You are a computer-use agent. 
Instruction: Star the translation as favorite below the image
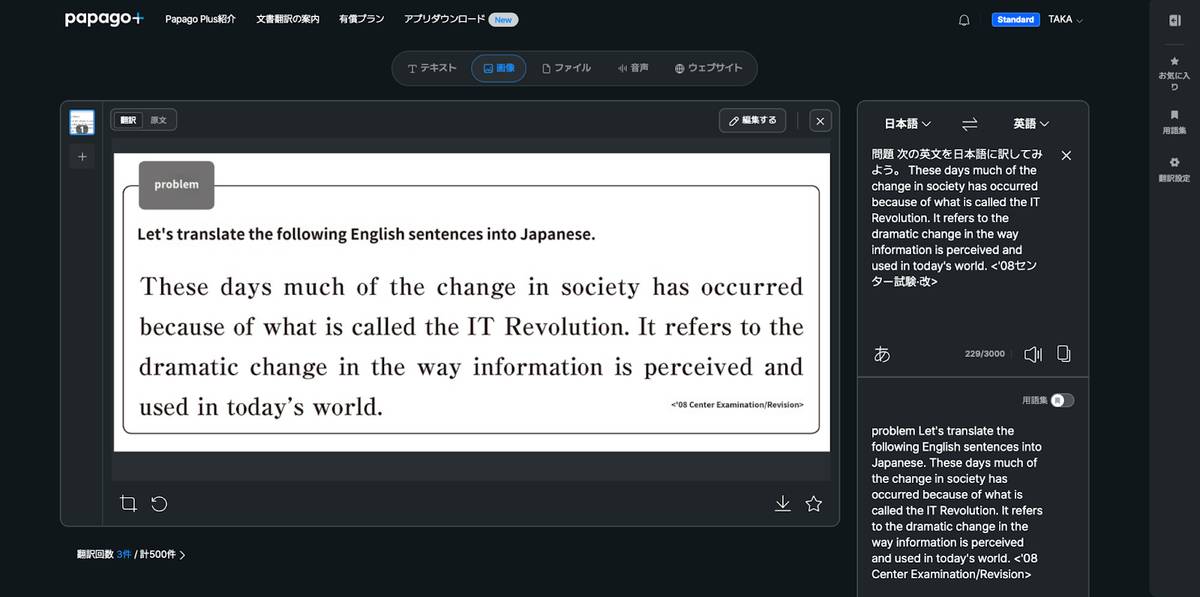(814, 504)
